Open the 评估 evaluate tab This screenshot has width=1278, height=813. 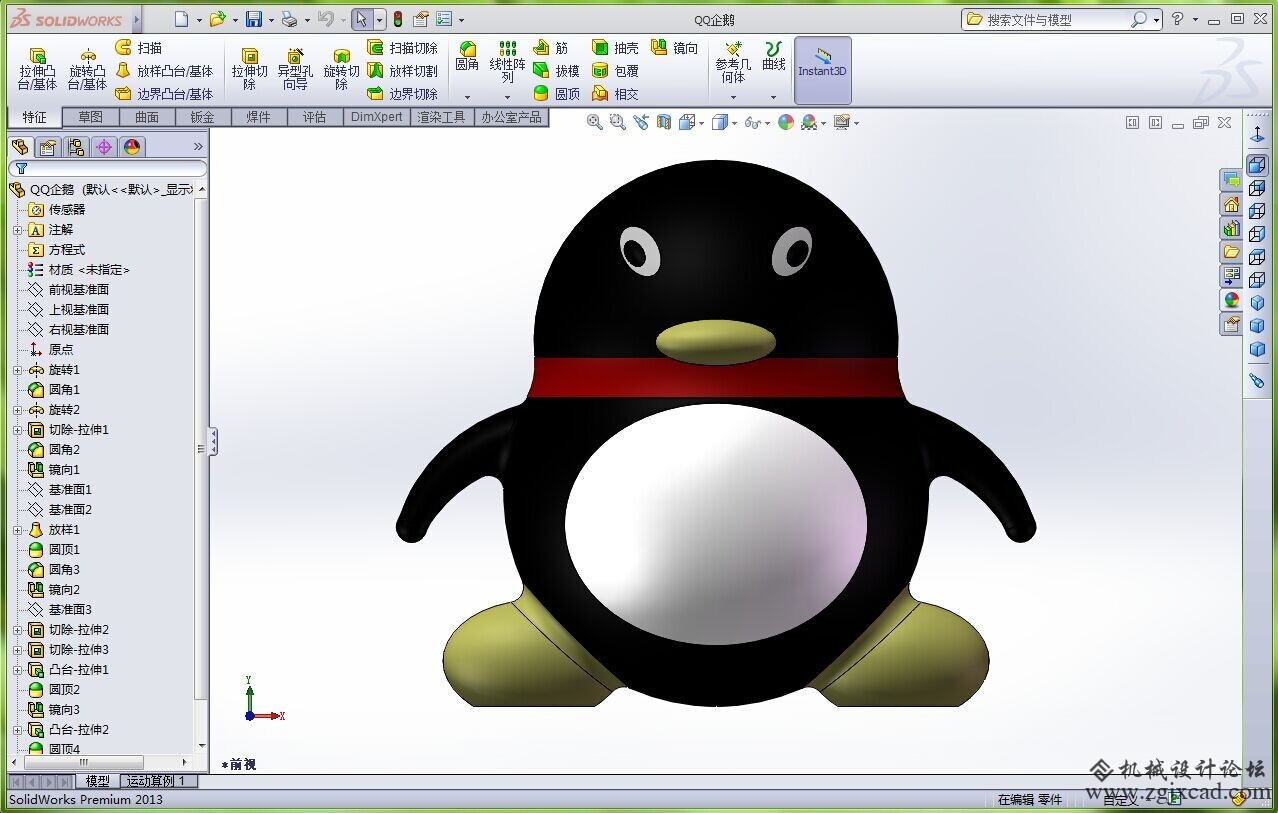(314, 117)
